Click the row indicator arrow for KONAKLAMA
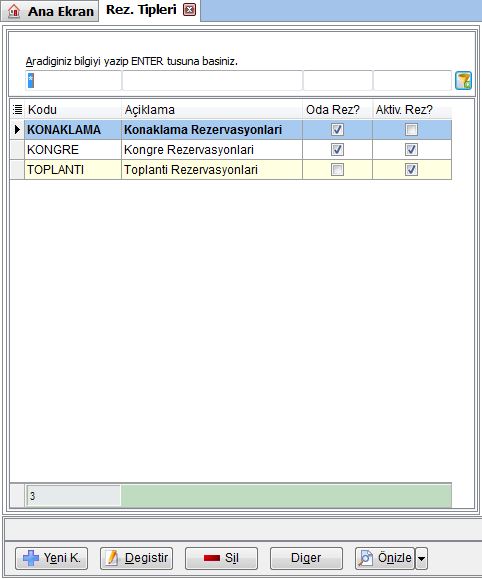 point(17,130)
